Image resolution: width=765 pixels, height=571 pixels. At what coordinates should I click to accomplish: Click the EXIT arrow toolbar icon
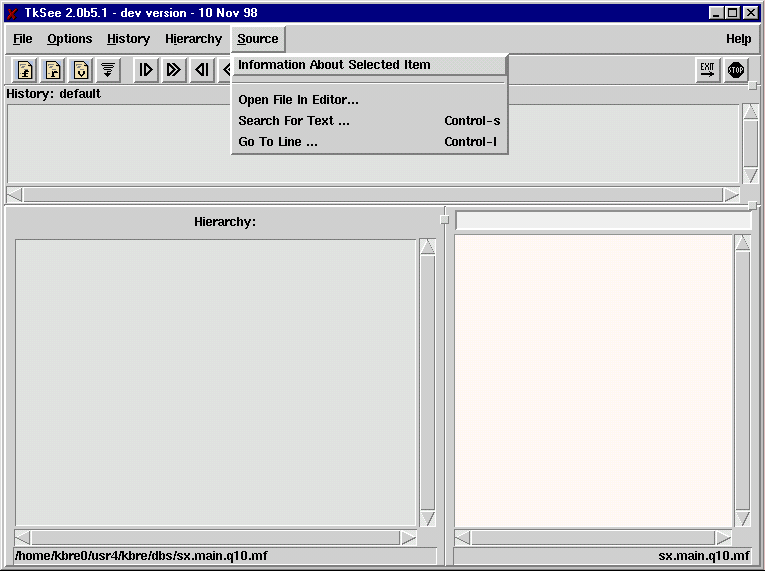pyautogui.click(x=707, y=70)
